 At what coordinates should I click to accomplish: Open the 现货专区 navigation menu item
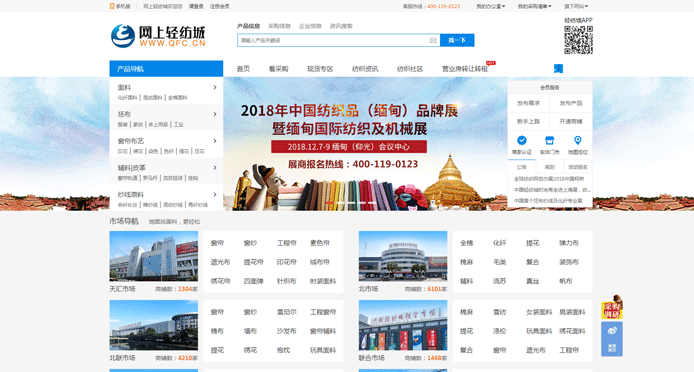pyautogui.click(x=320, y=69)
